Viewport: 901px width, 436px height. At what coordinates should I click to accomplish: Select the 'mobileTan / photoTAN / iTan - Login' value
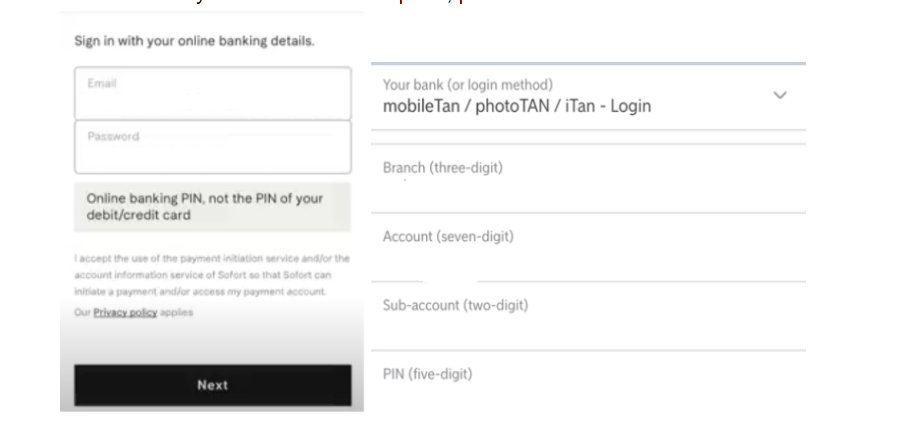[517, 106]
